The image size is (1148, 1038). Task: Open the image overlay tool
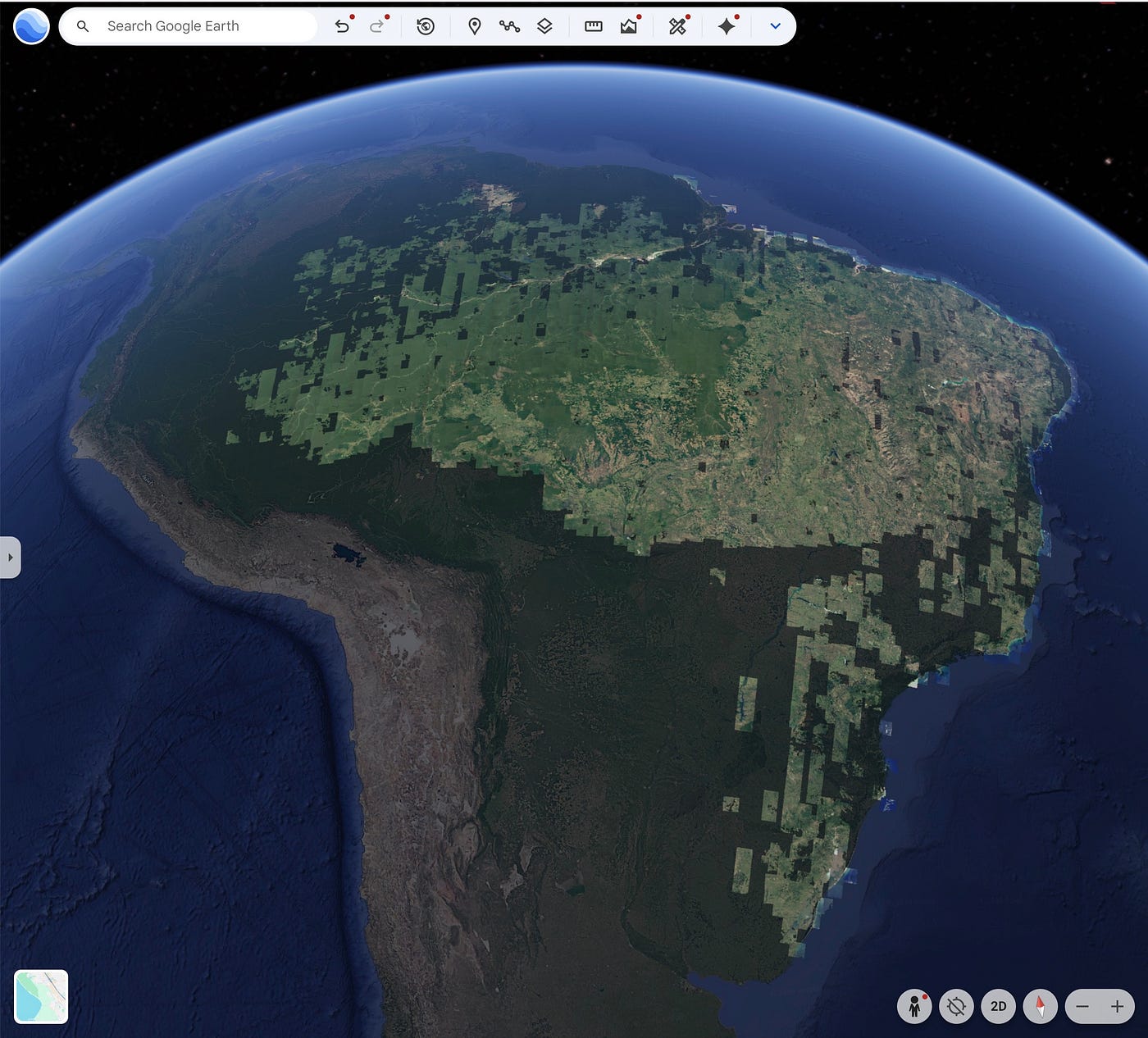(x=629, y=26)
